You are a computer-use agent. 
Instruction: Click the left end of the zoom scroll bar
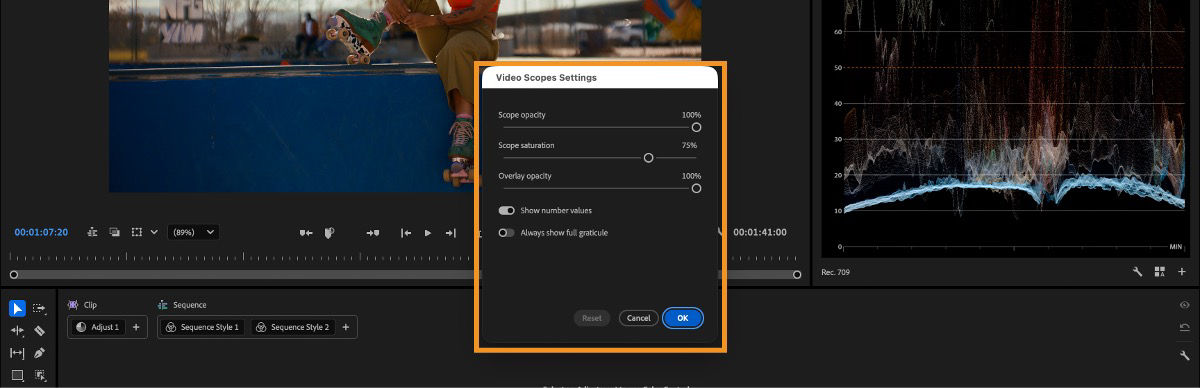pyautogui.click(x=13, y=274)
